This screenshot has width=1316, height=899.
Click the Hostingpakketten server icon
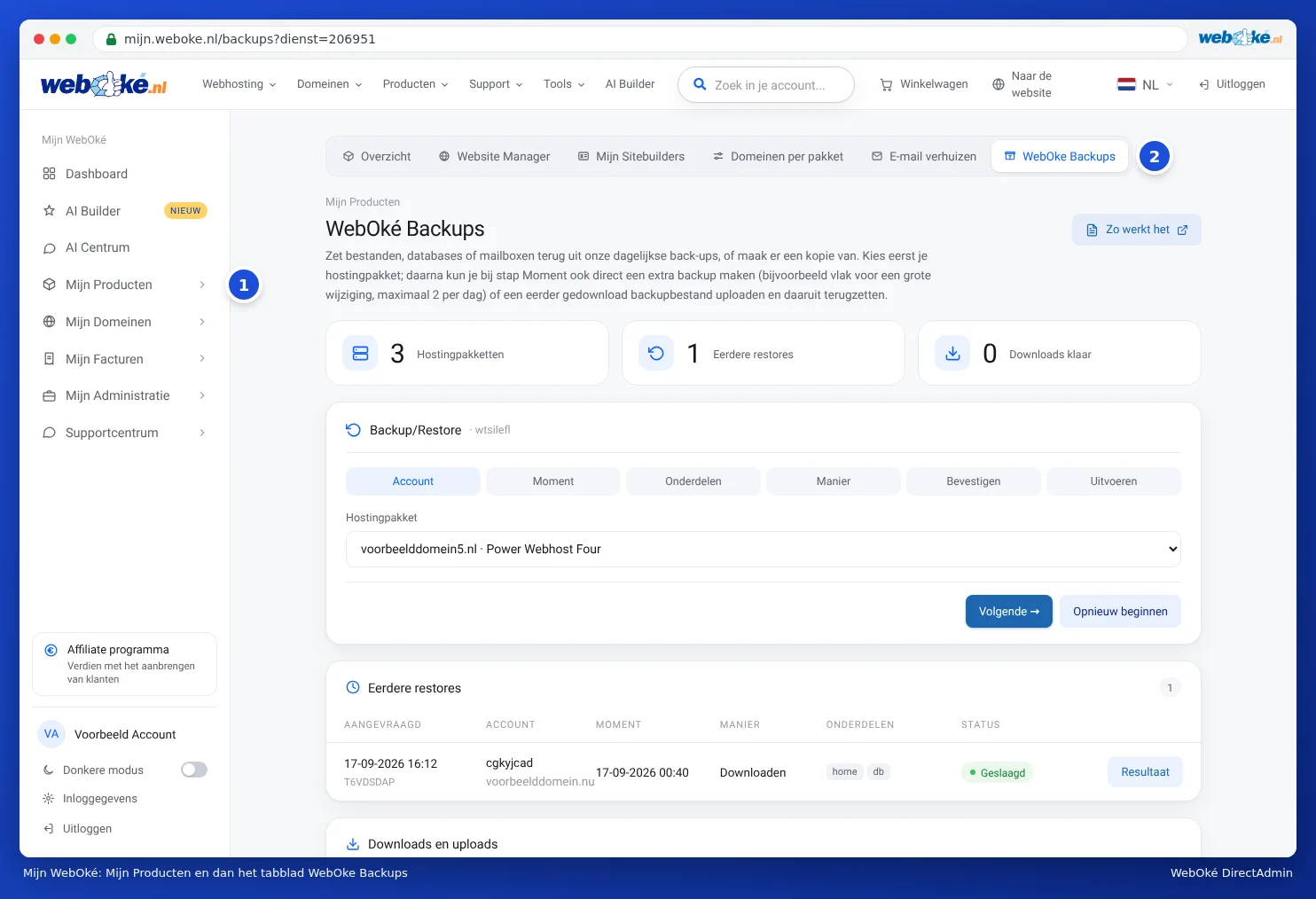tap(360, 353)
